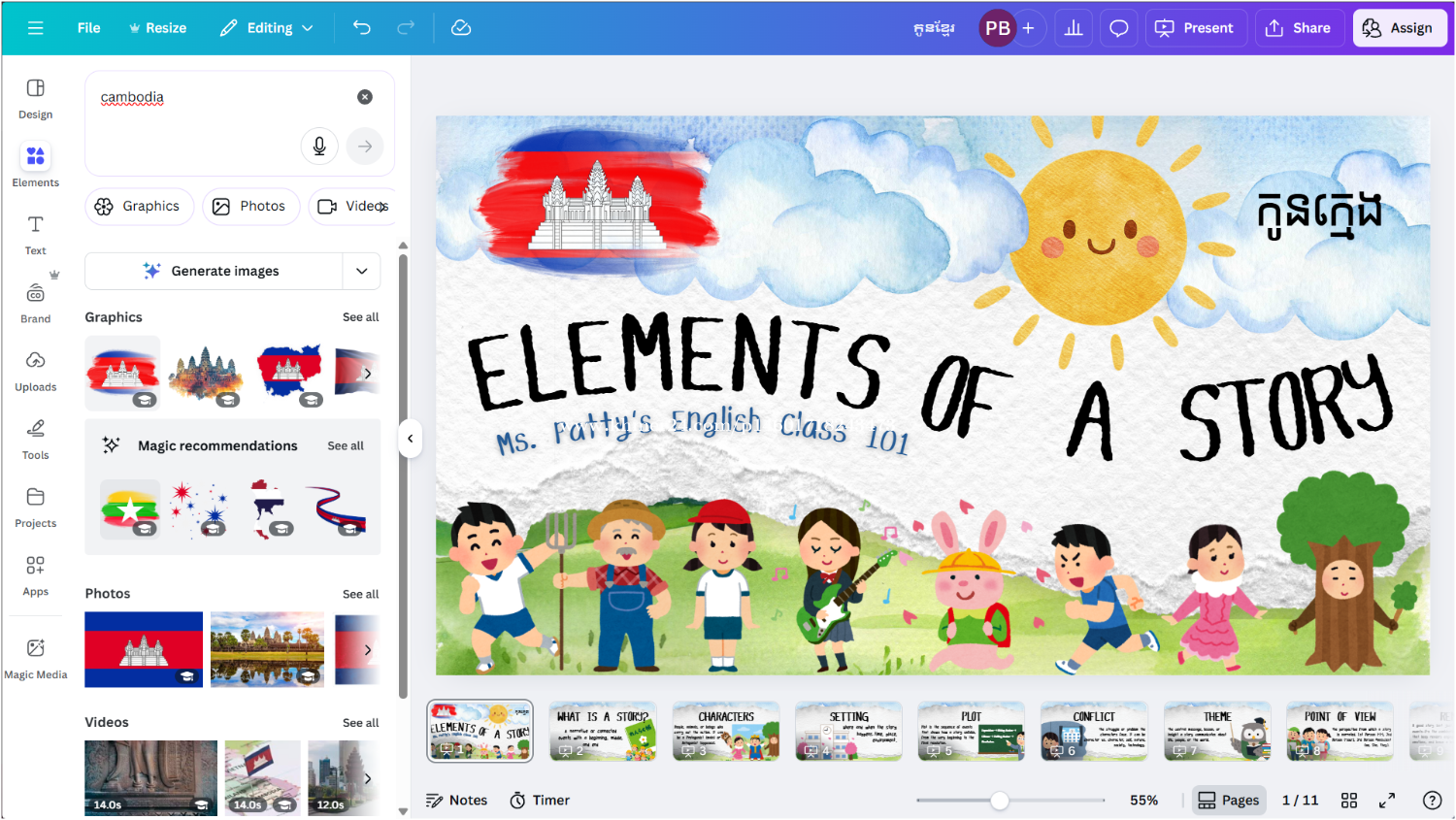Open the comments speech bubble icon
This screenshot has width=1456, height=820.
click(x=1119, y=28)
